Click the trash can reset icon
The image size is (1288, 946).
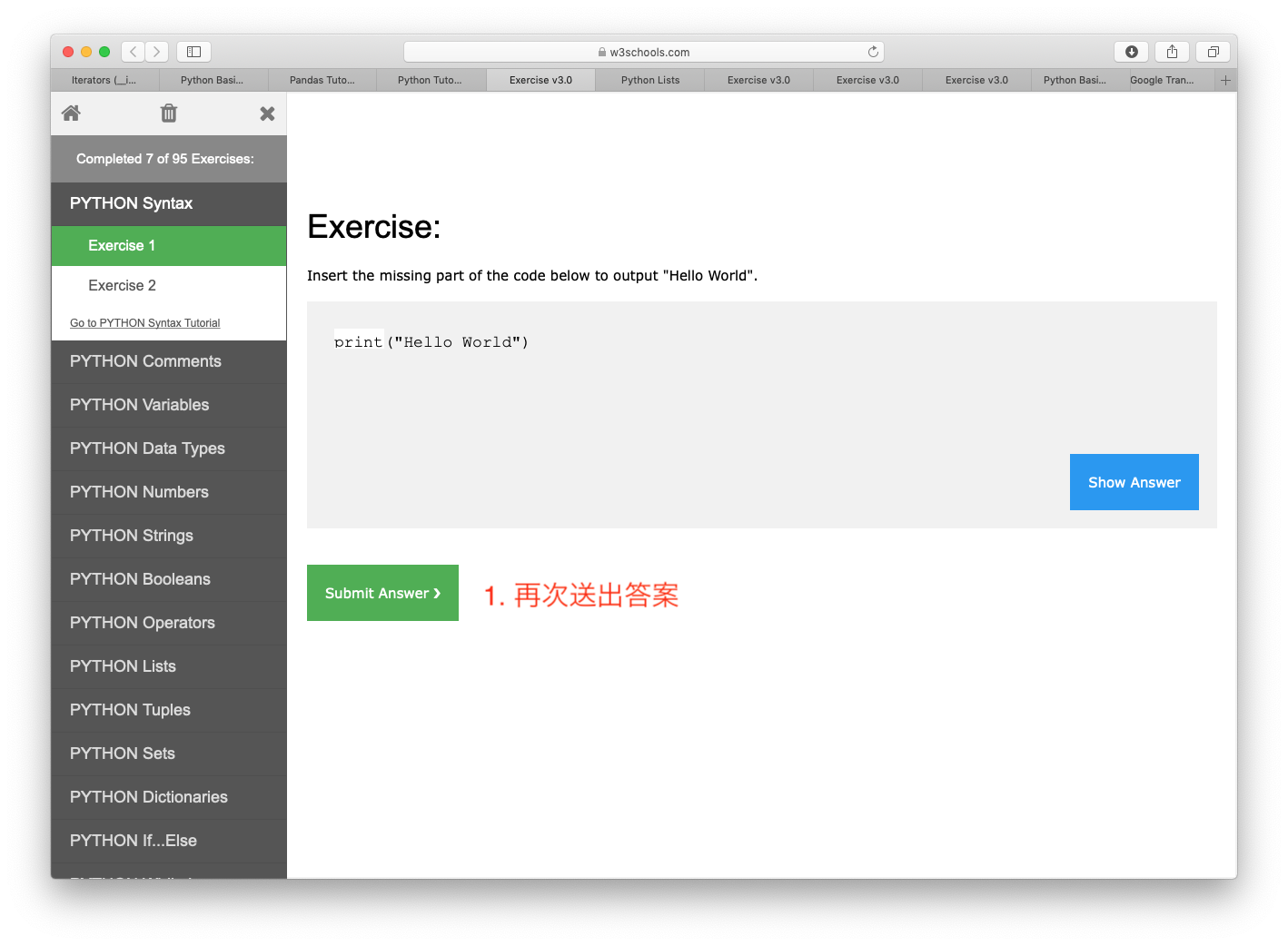169,113
